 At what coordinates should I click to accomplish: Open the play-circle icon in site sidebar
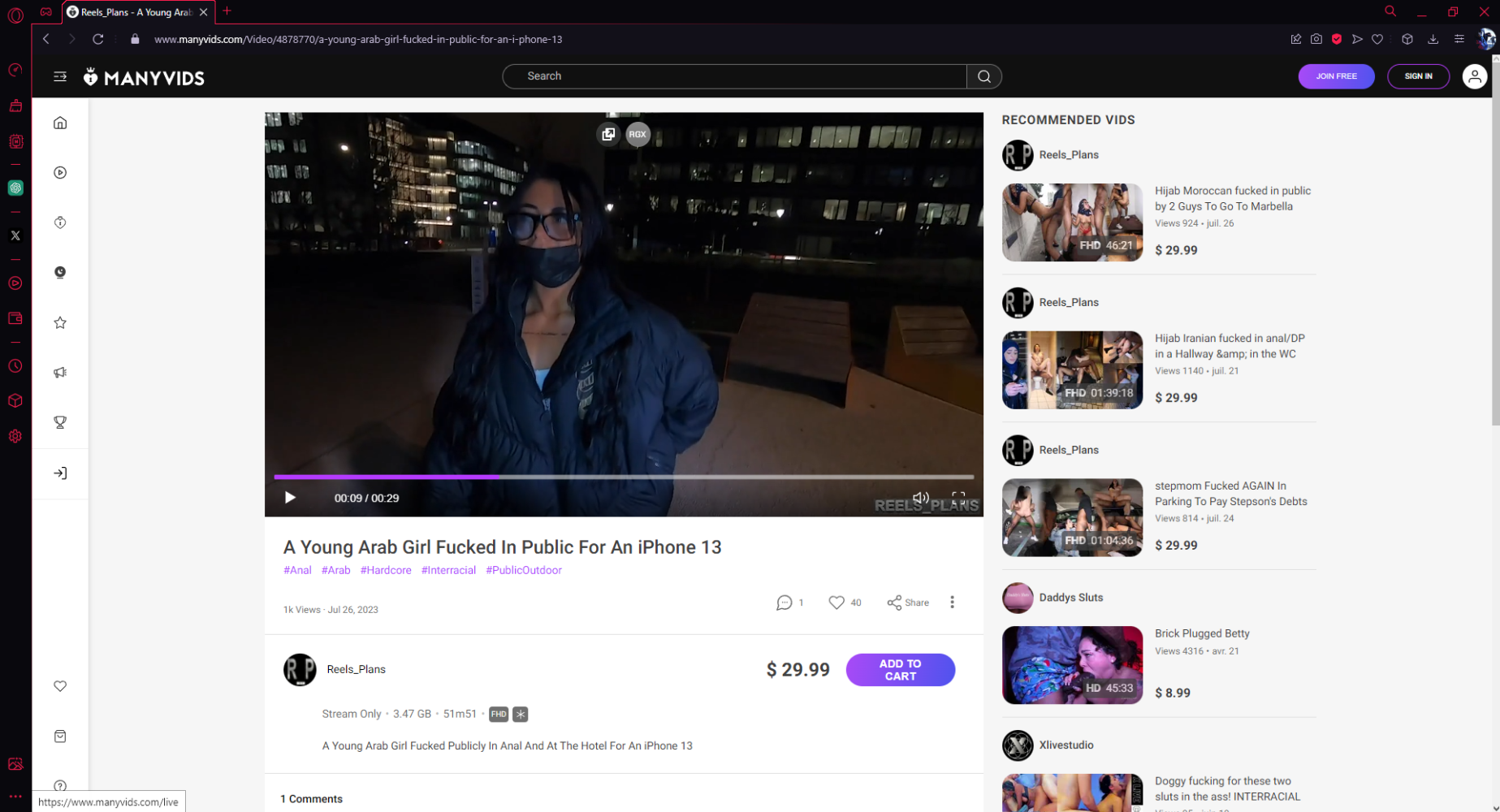[x=60, y=172]
